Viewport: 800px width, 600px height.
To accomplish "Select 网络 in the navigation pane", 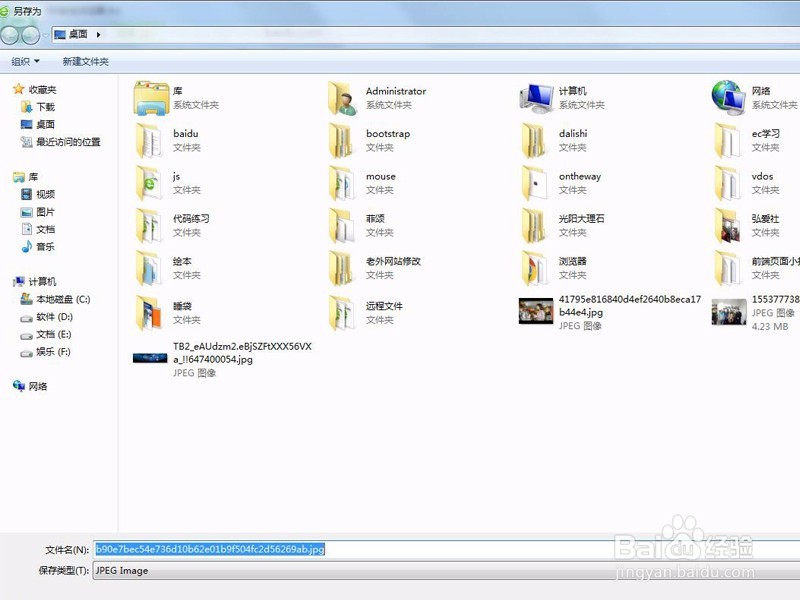I will click(x=30, y=386).
